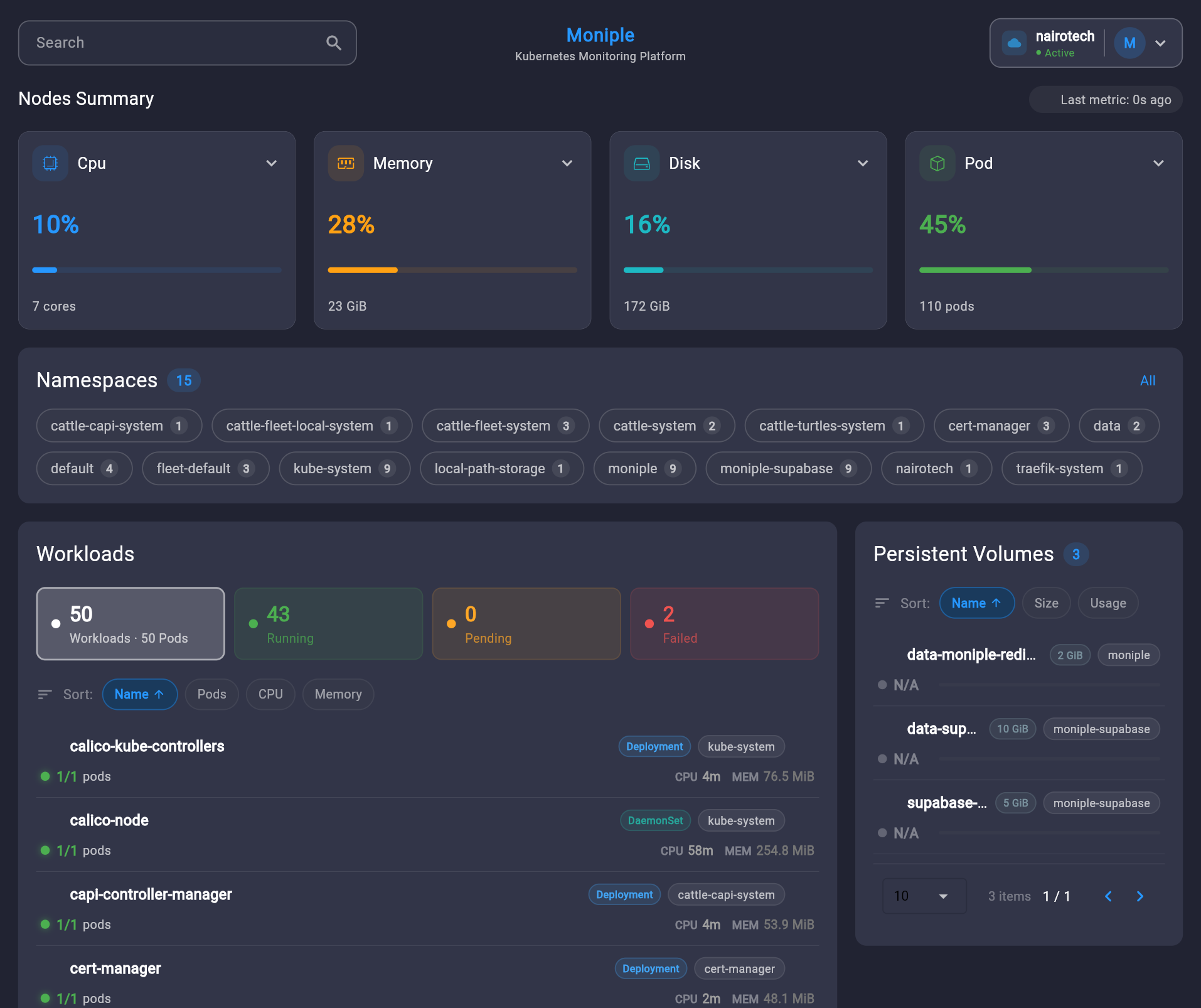The image size is (1201, 1008).
Task: Select the Pending workloads filter
Action: click(526, 623)
